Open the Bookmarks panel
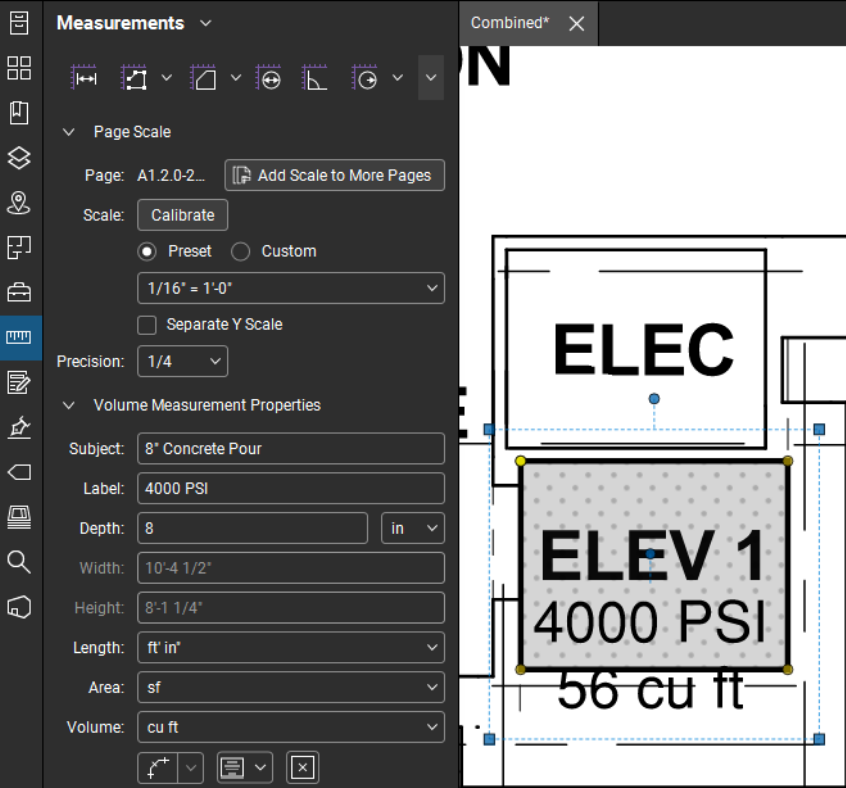Image resolution: width=846 pixels, height=788 pixels. 19,112
